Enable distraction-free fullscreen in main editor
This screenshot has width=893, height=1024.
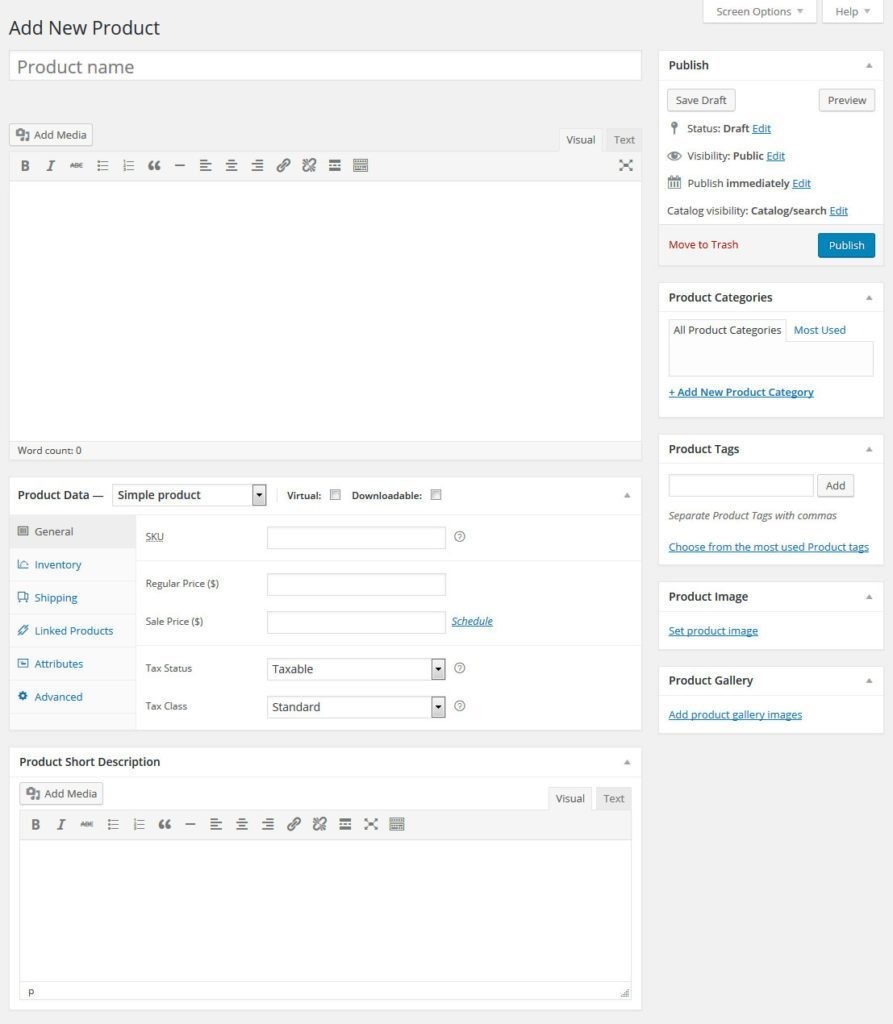625,166
